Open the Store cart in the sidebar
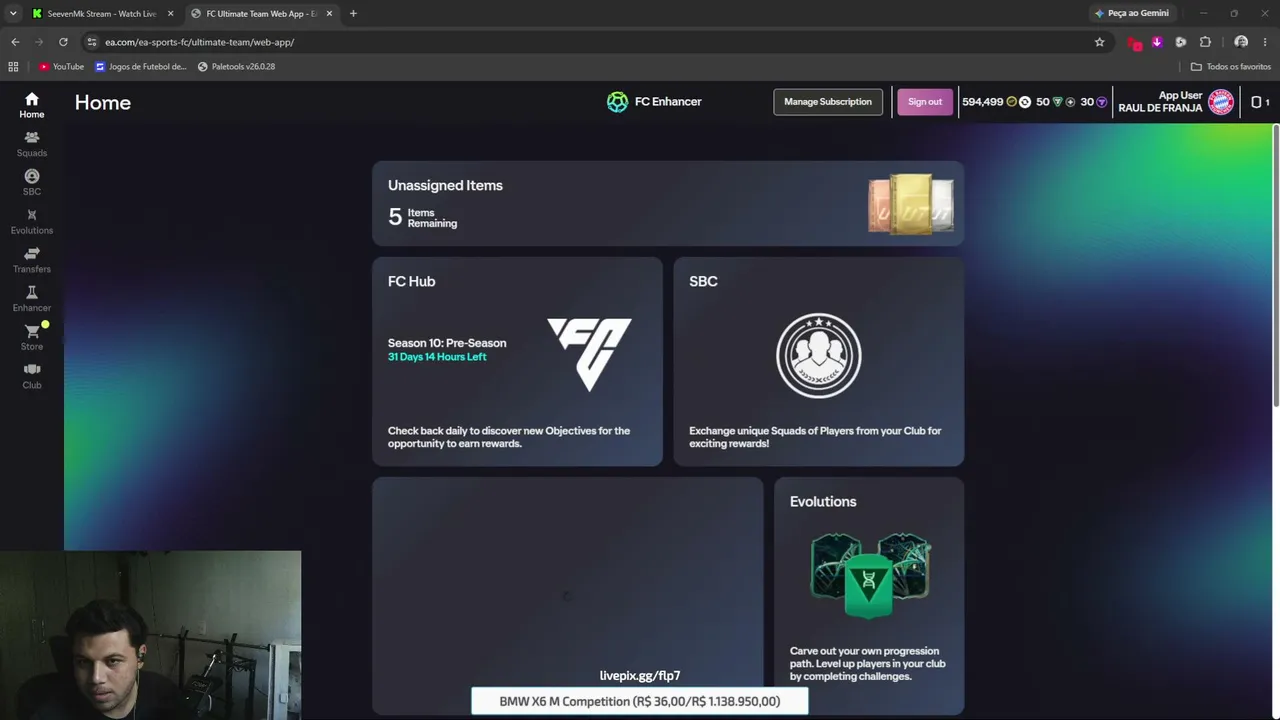Screen dimensions: 1280x720 click(x=32, y=337)
